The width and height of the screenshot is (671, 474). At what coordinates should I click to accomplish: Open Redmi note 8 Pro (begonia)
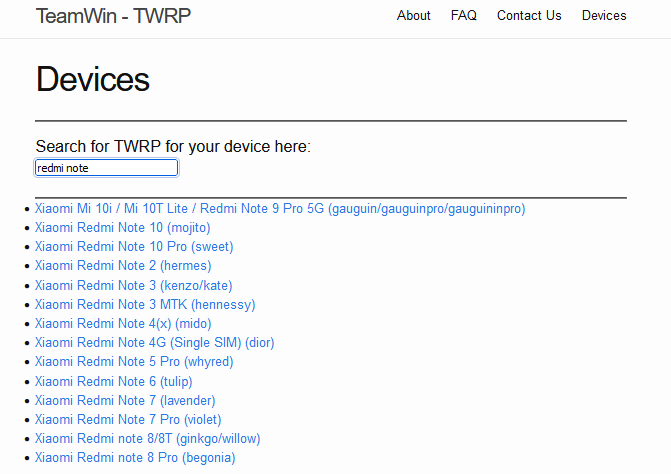(135, 458)
